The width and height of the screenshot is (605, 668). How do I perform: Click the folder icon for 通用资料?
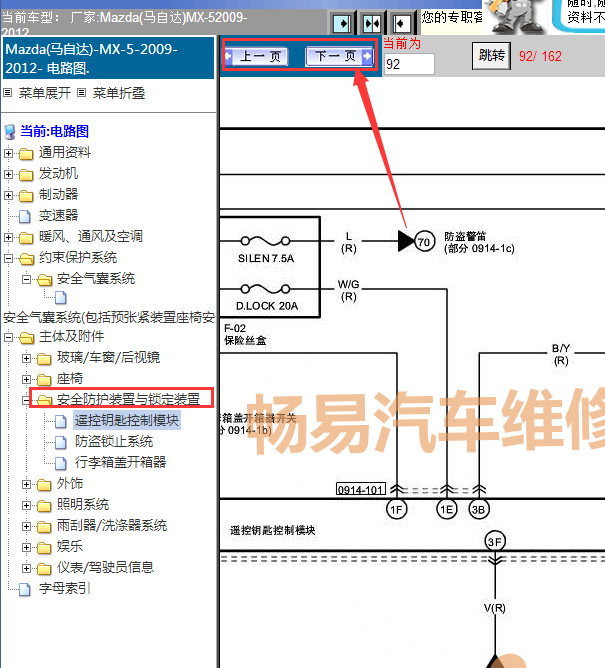click(x=26, y=153)
